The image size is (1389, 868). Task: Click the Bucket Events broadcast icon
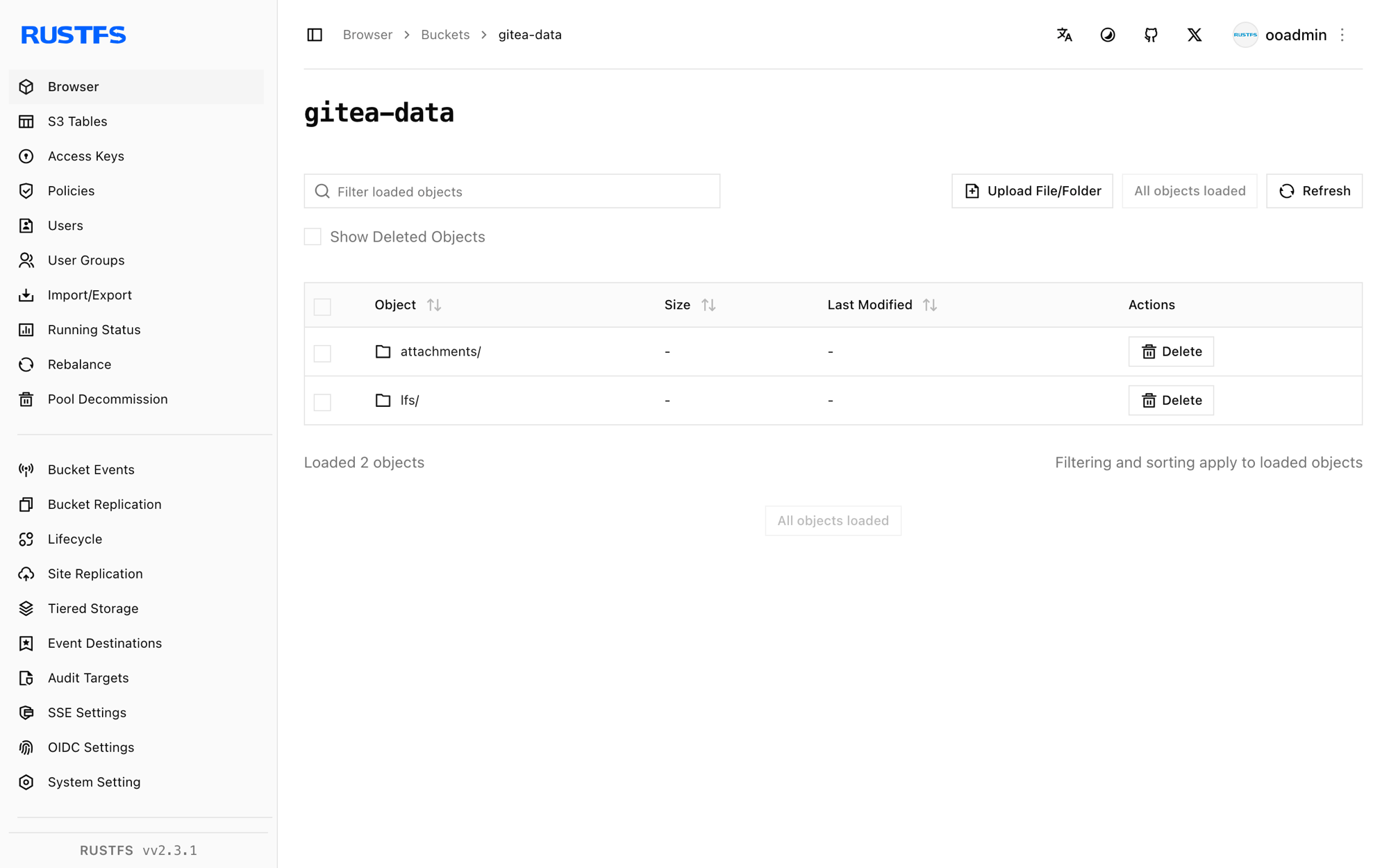coord(26,469)
